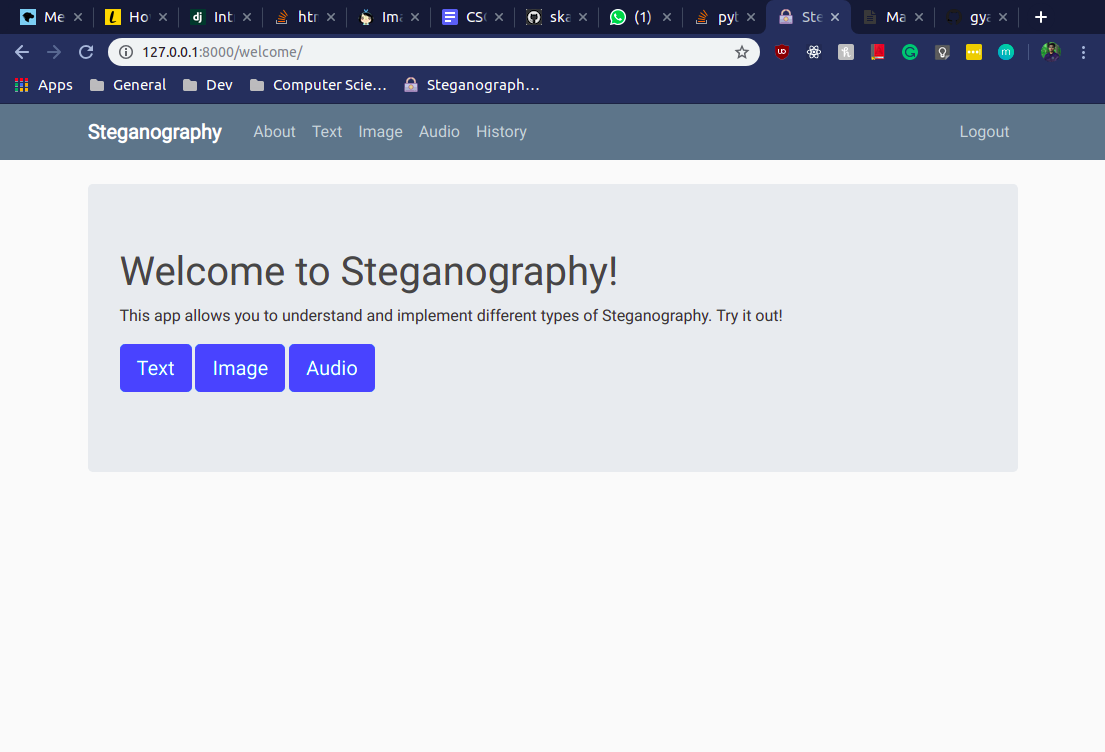Reload the current page
The width and height of the screenshot is (1105, 752).
[86, 51]
